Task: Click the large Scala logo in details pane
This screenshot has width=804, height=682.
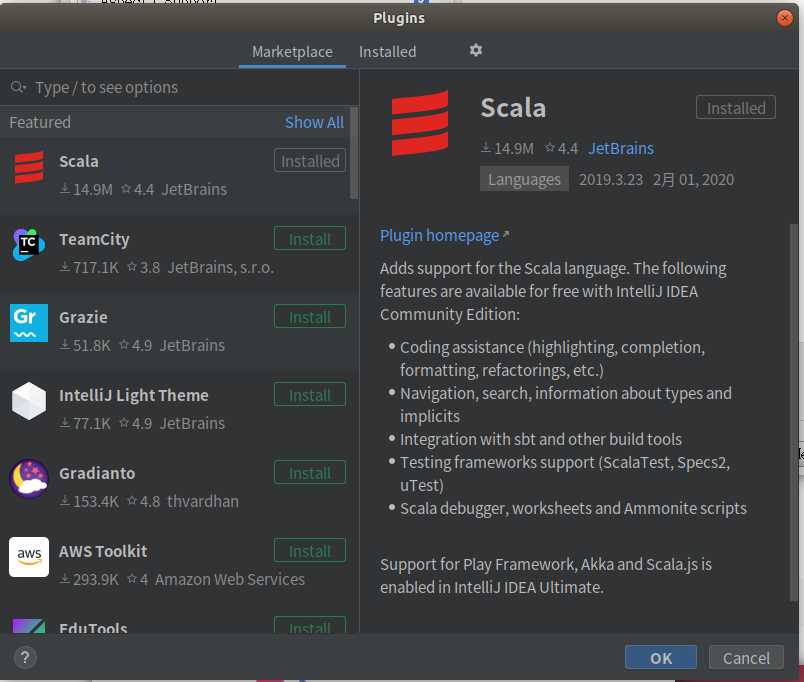Action: pyautogui.click(x=420, y=124)
